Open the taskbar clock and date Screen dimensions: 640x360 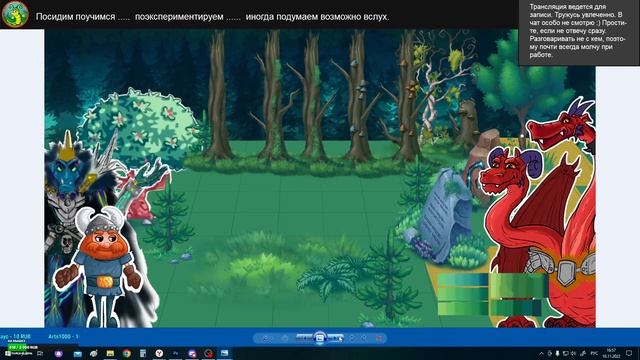[611, 353]
